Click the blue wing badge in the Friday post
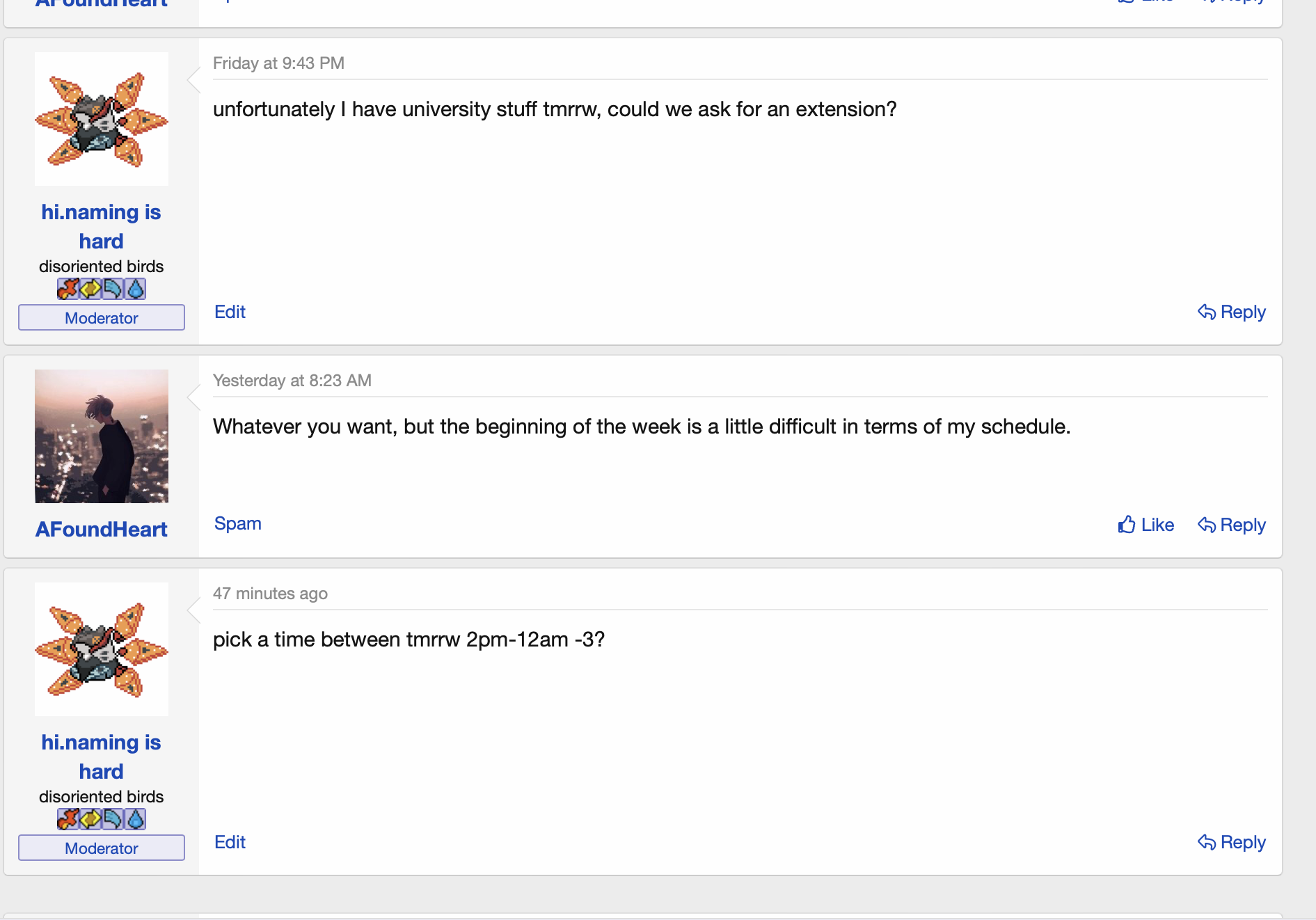Image resolution: width=1316 pixels, height=920 pixels. coord(113,289)
